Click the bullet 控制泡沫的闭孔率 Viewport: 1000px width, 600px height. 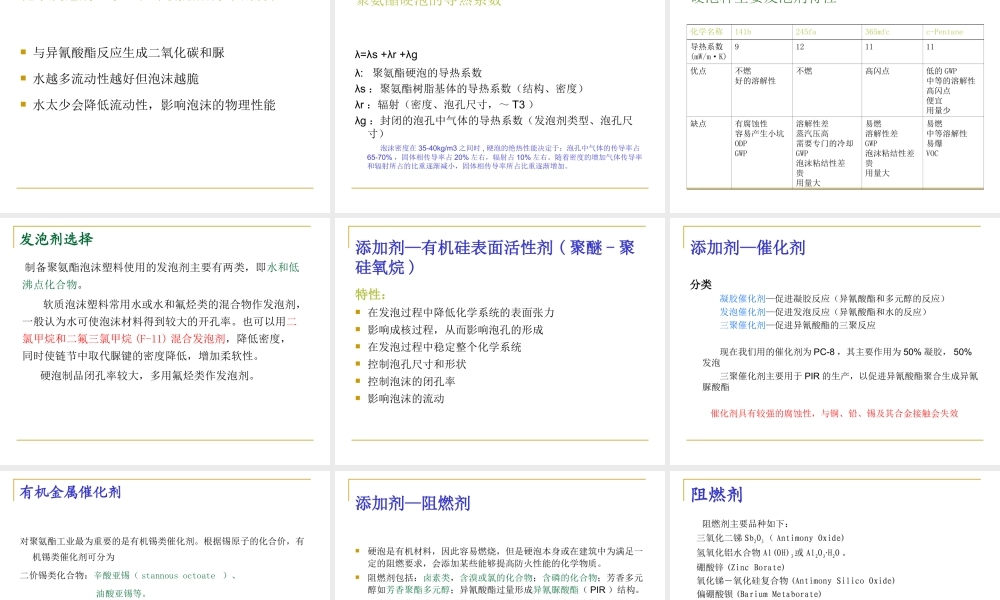pos(411,381)
